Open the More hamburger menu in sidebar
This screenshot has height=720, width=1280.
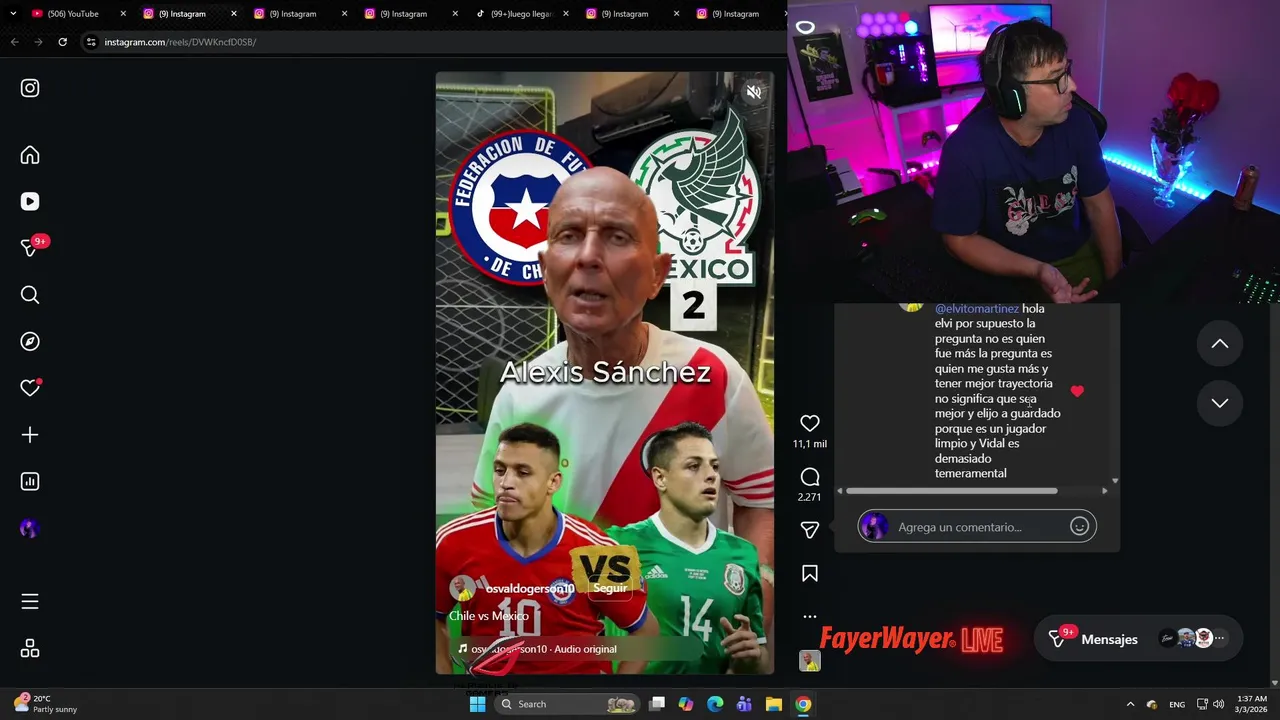[x=30, y=601]
